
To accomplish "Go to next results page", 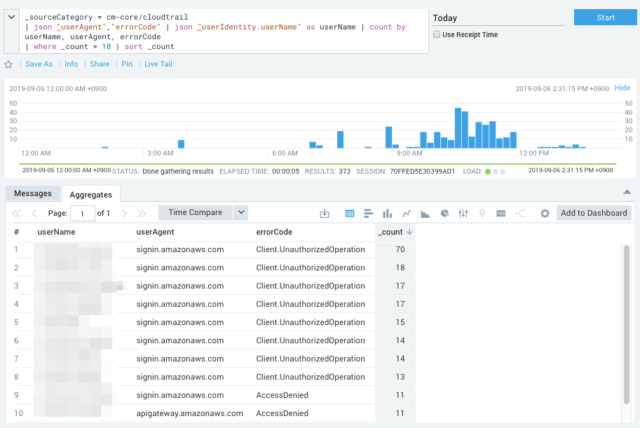I will (x=124, y=213).
